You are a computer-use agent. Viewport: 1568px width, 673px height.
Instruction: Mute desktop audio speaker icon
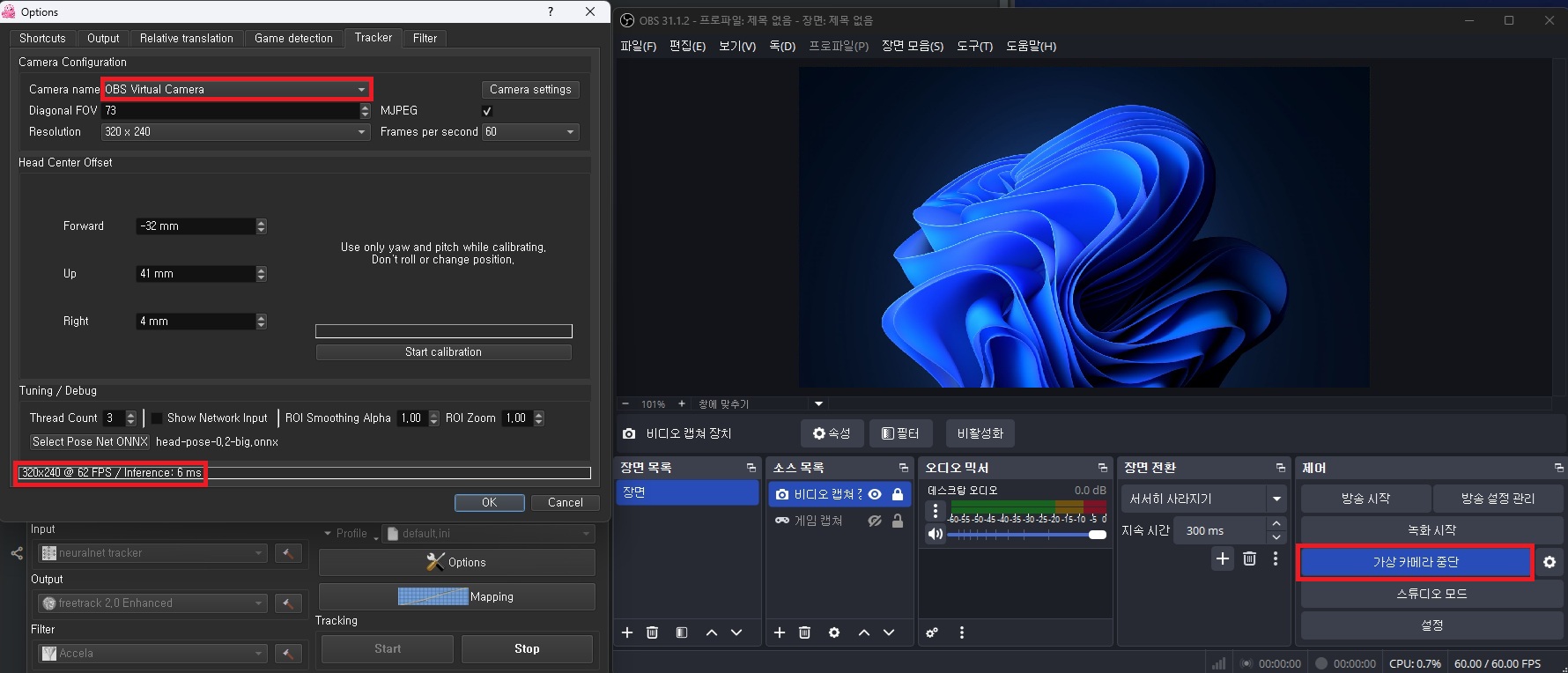[936, 534]
